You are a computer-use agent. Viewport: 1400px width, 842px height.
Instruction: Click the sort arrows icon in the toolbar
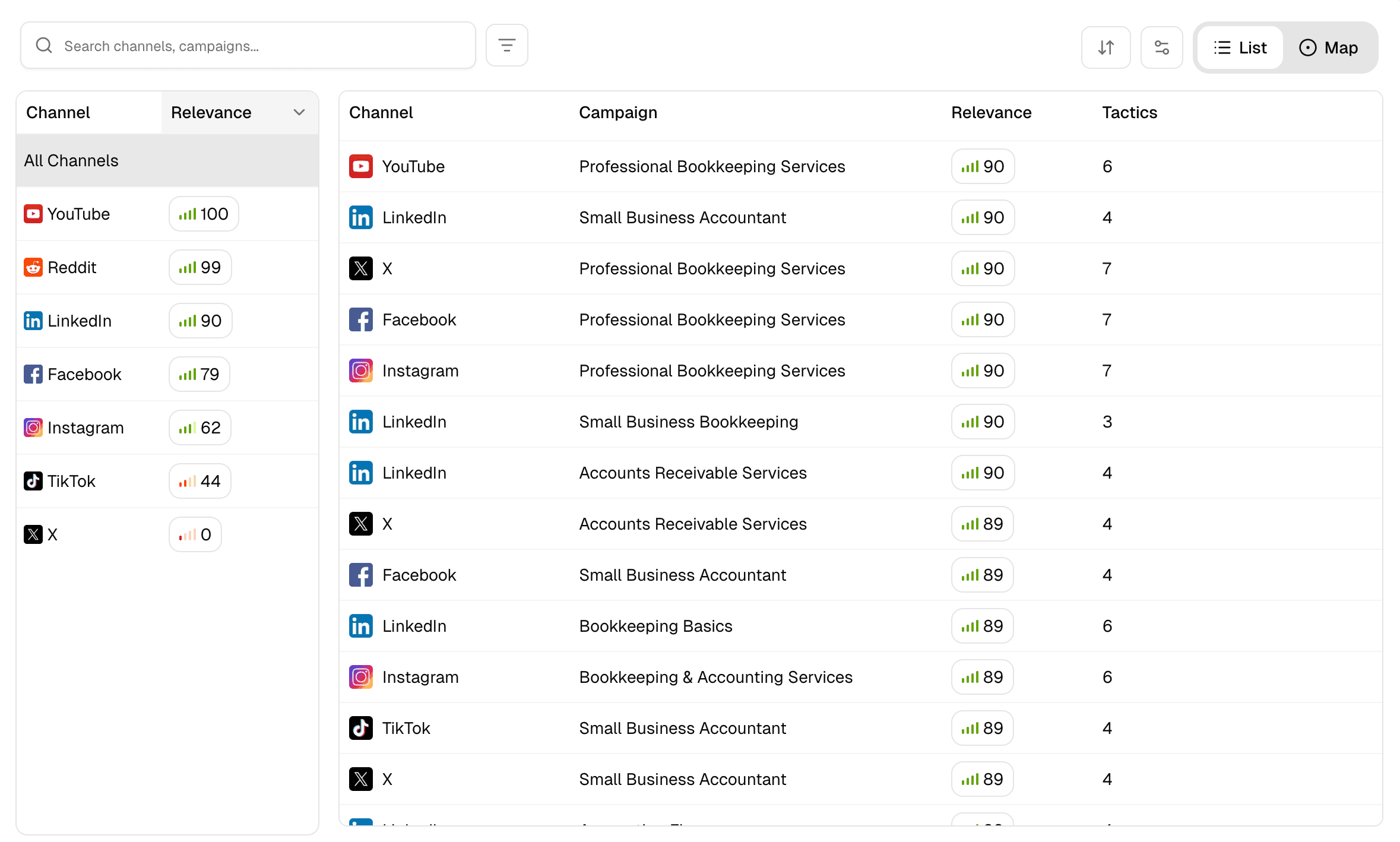point(1106,47)
